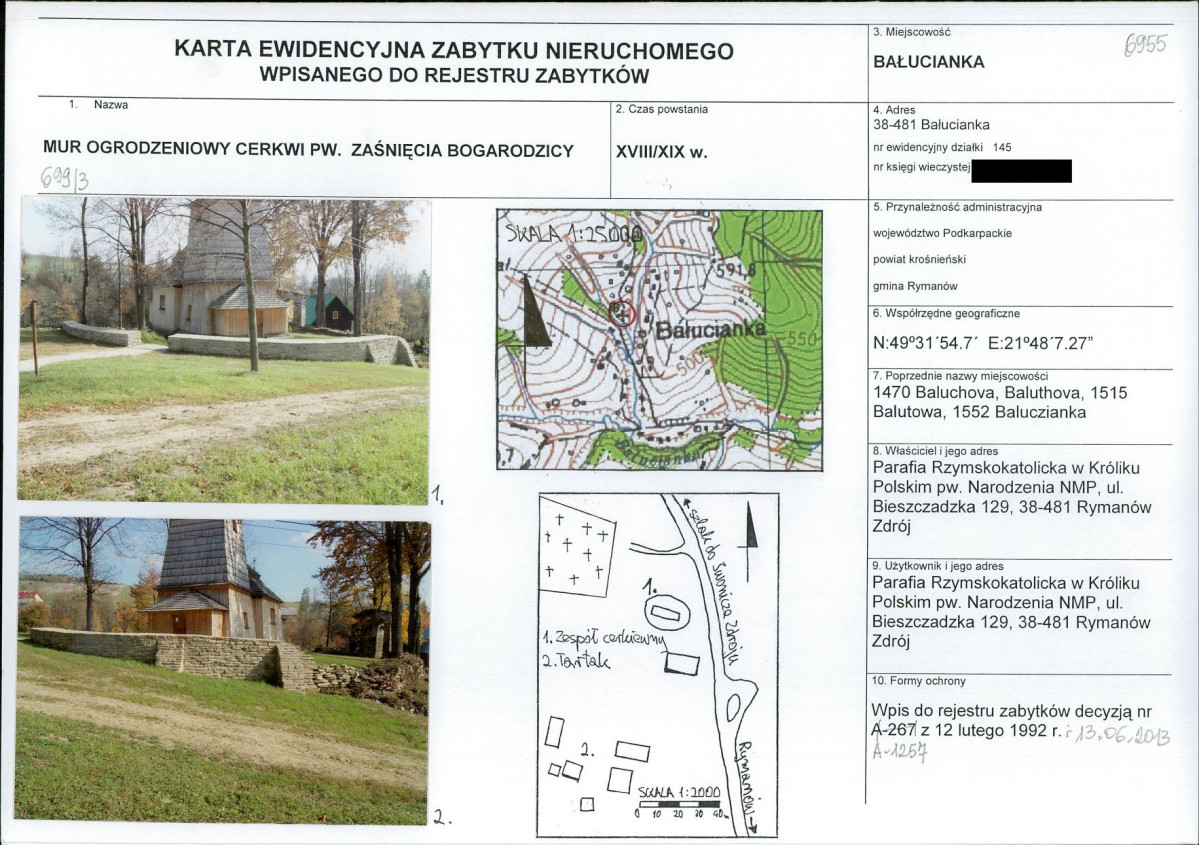
Task: Click the red circle marker on map
Action: pos(622,313)
